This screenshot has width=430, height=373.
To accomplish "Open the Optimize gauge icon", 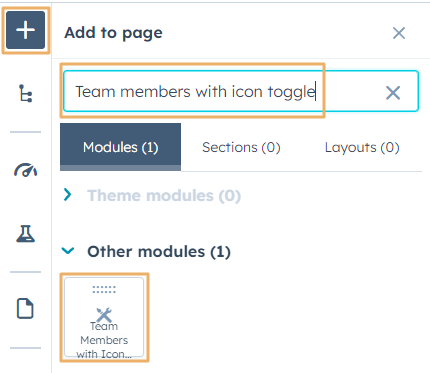I will (x=25, y=170).
